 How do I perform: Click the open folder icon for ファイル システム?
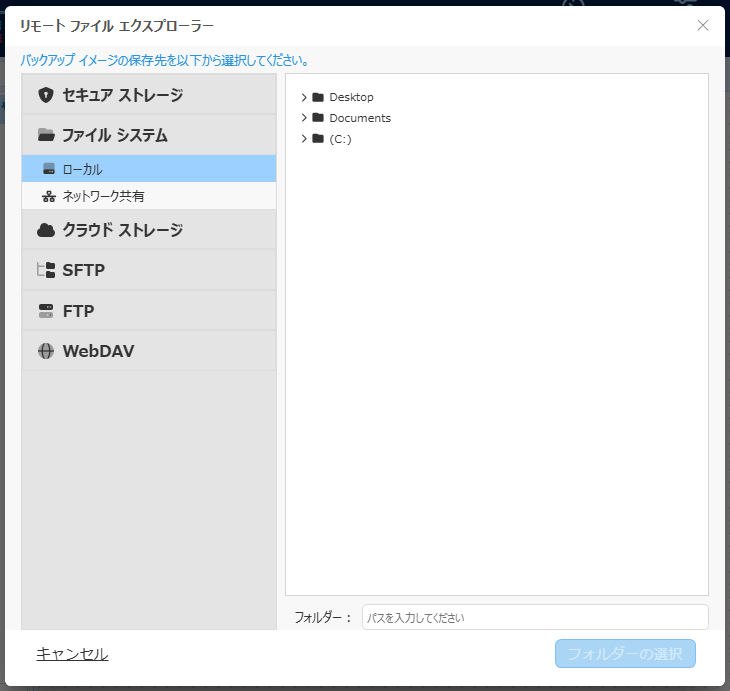(x=46, y=135)
